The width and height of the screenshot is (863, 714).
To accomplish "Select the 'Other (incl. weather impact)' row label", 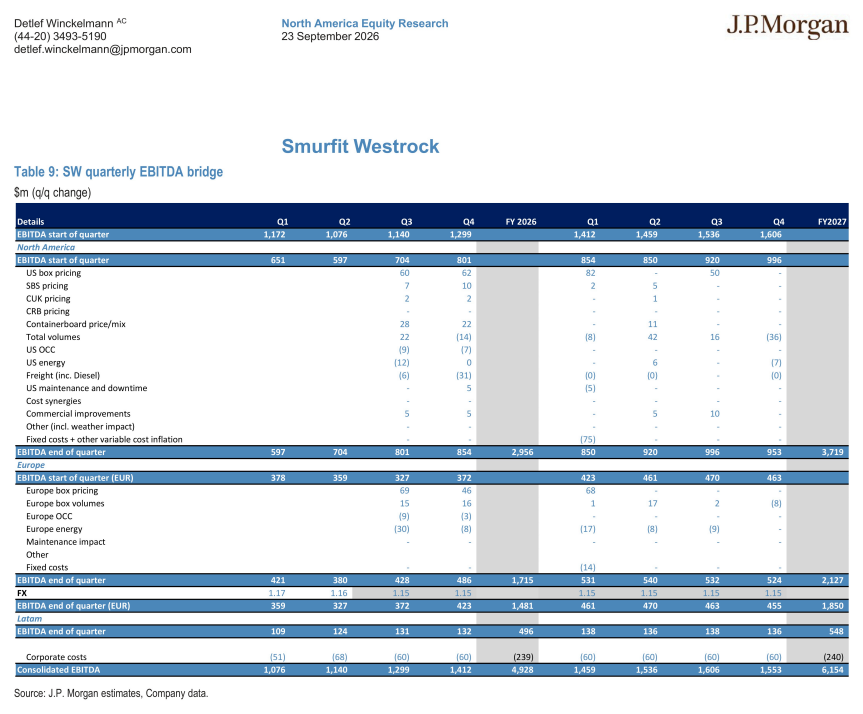I will click(80, 427).
